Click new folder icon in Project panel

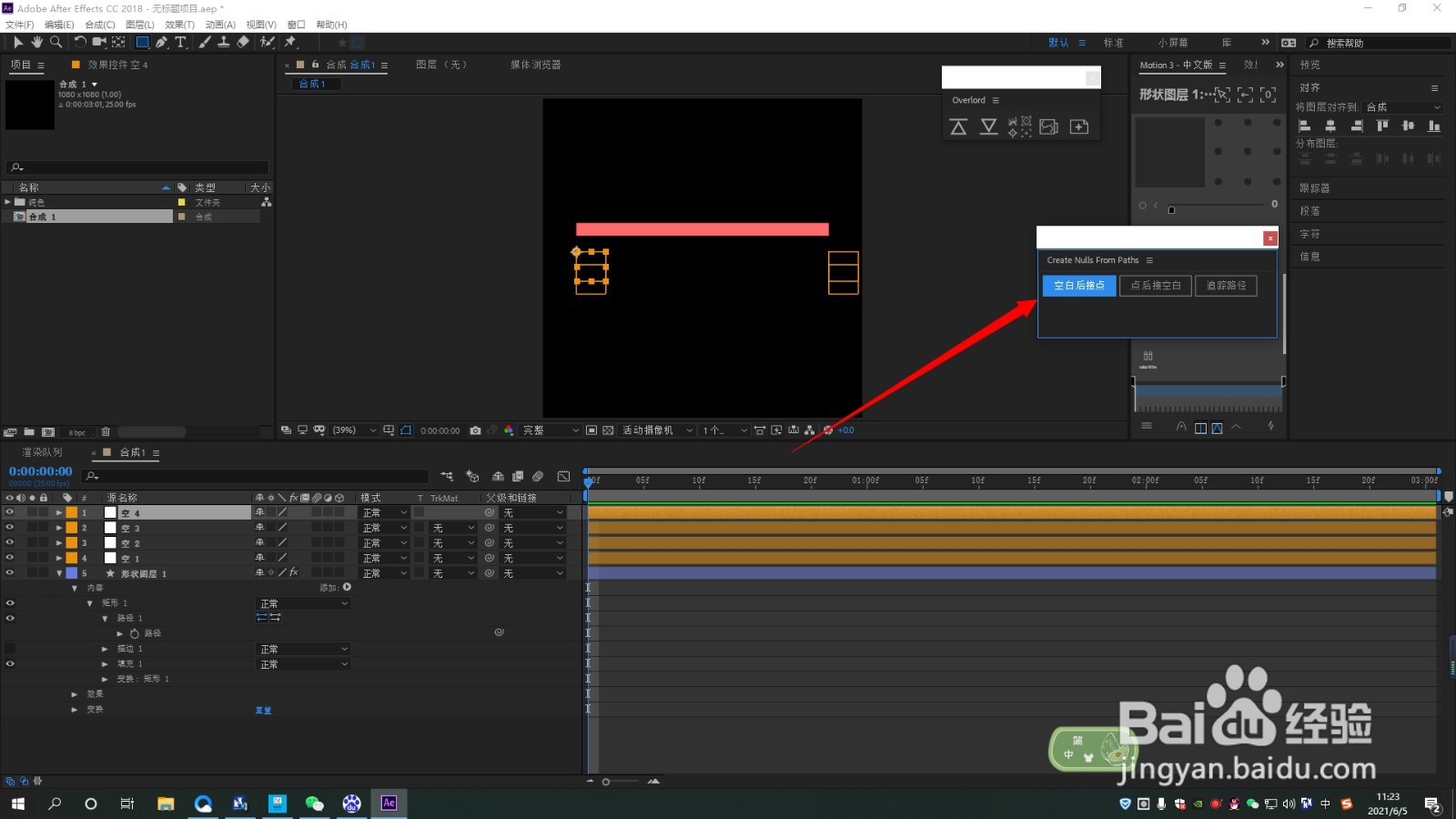pyautogui.click(x=29, y=432)
